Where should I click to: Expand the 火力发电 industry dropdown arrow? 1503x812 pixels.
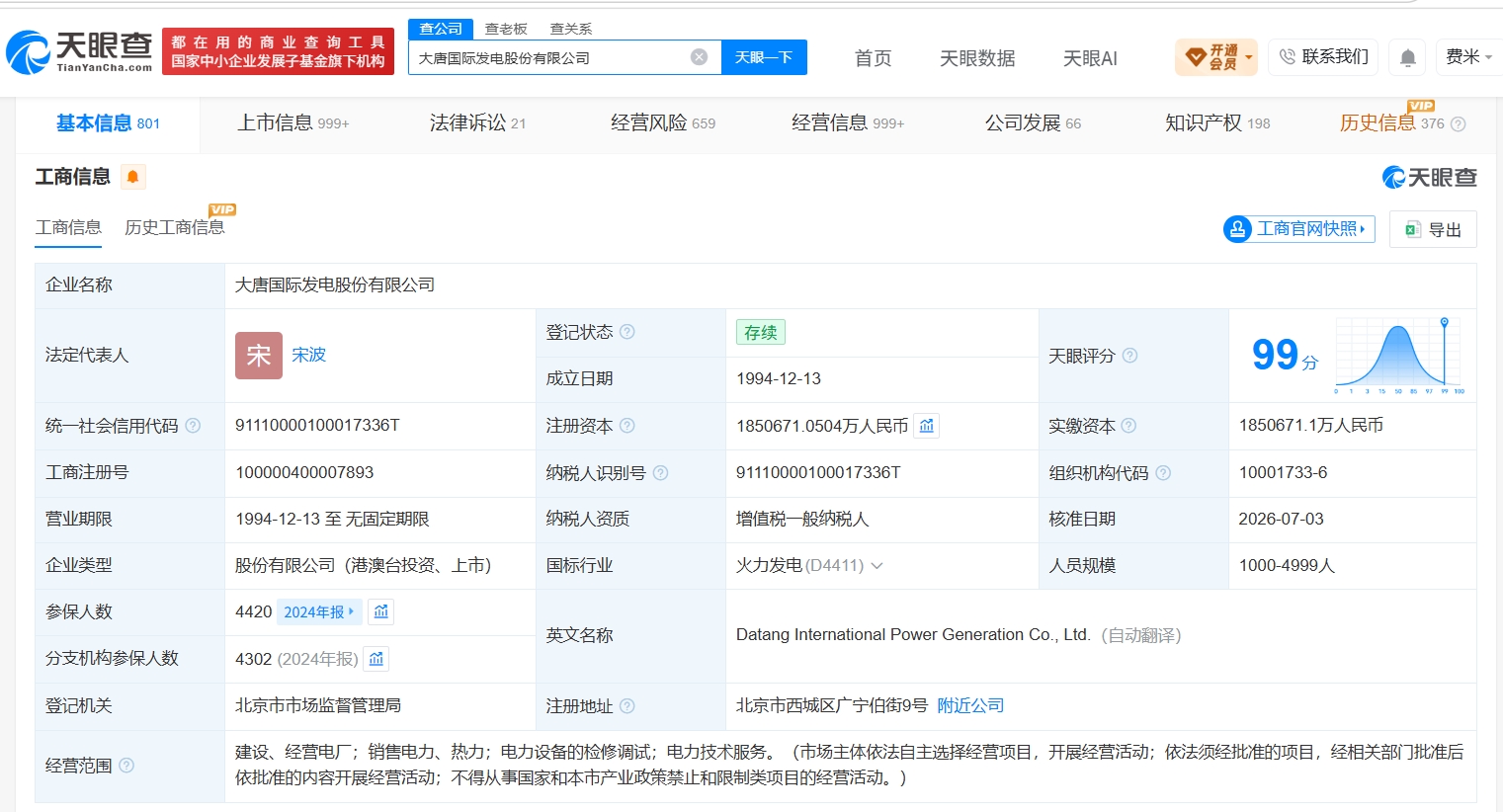877,566
